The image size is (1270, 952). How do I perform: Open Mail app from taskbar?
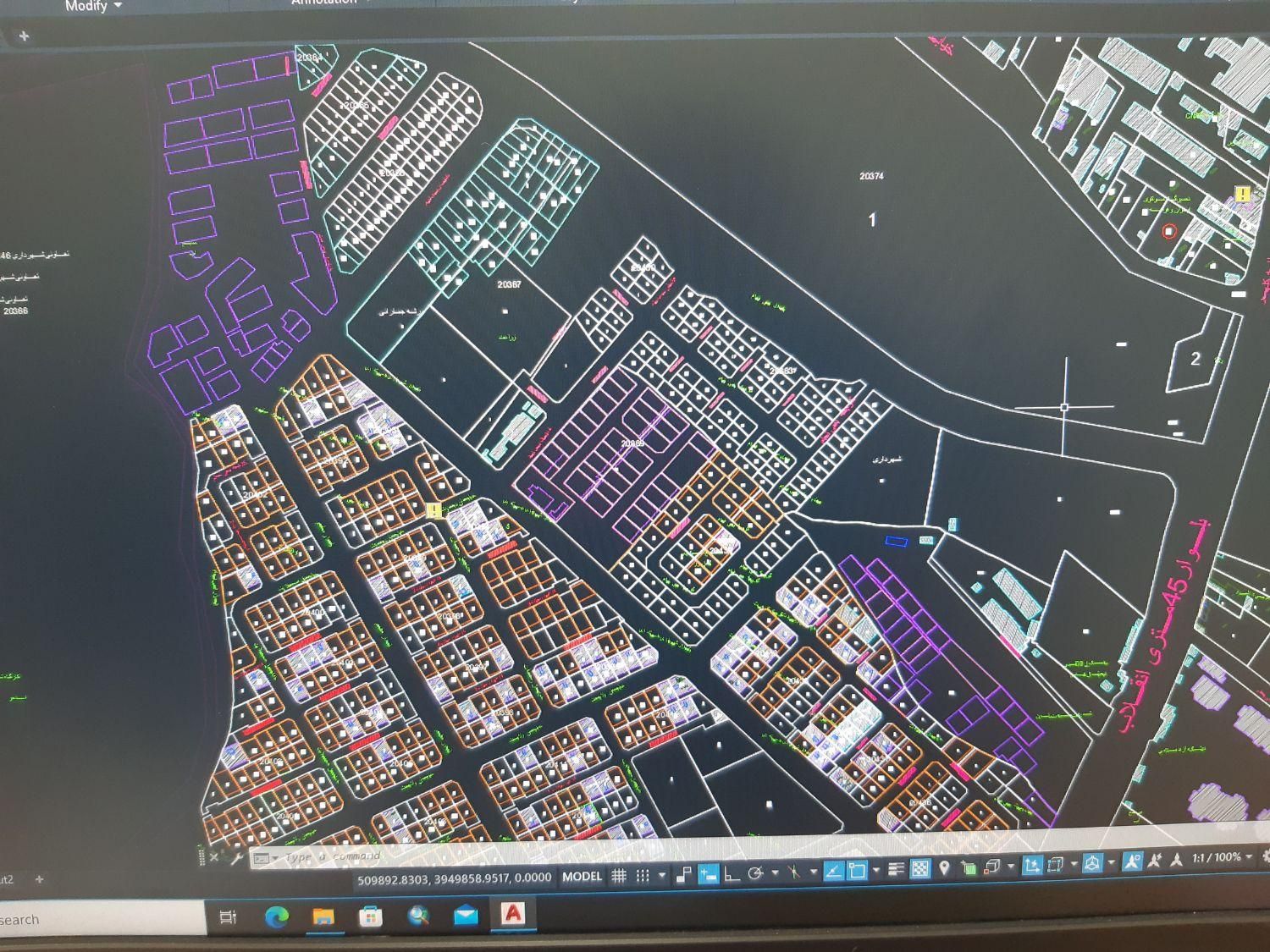[x=466, y=915]
